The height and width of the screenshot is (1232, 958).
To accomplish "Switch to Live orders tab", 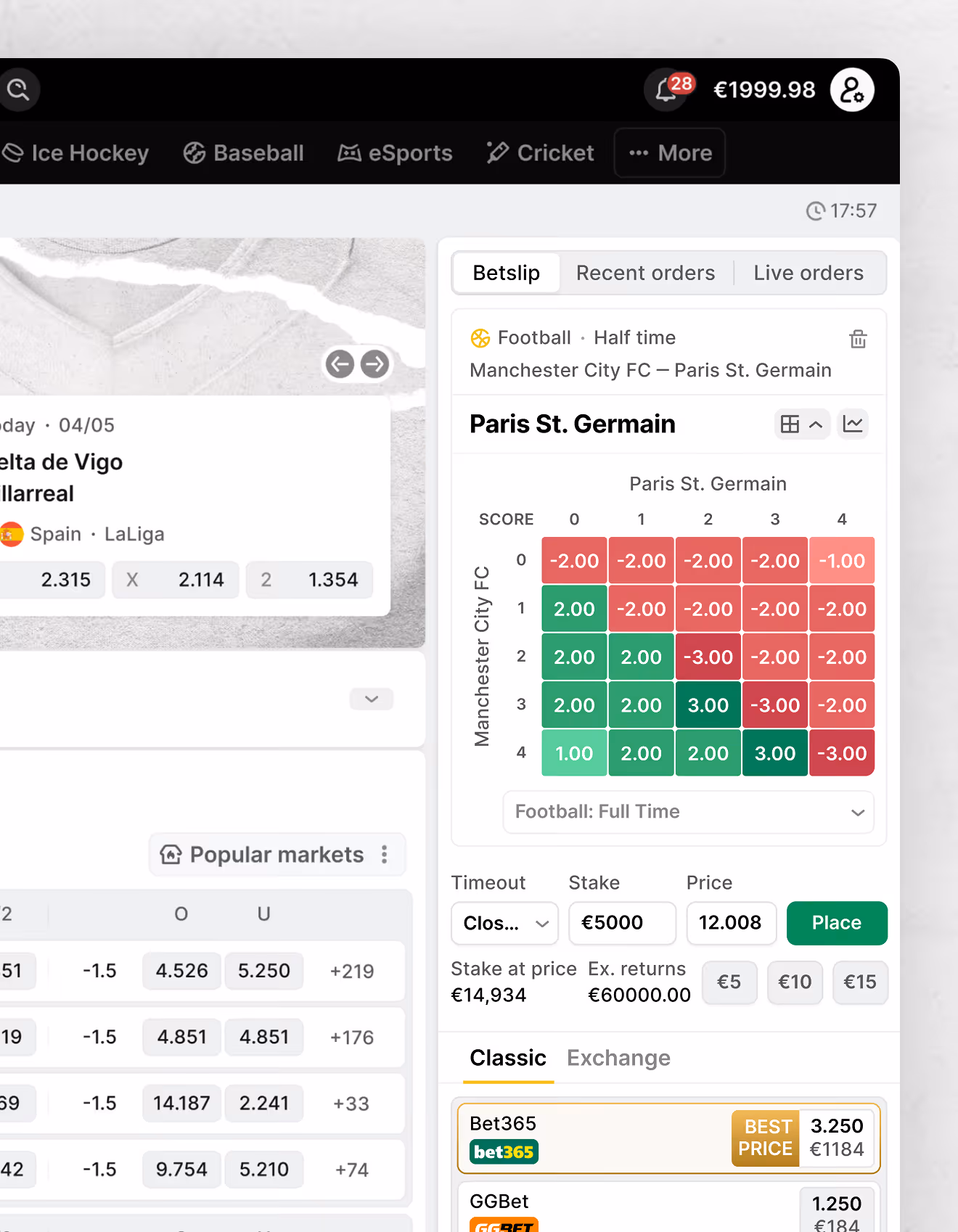I will point(808,273).
